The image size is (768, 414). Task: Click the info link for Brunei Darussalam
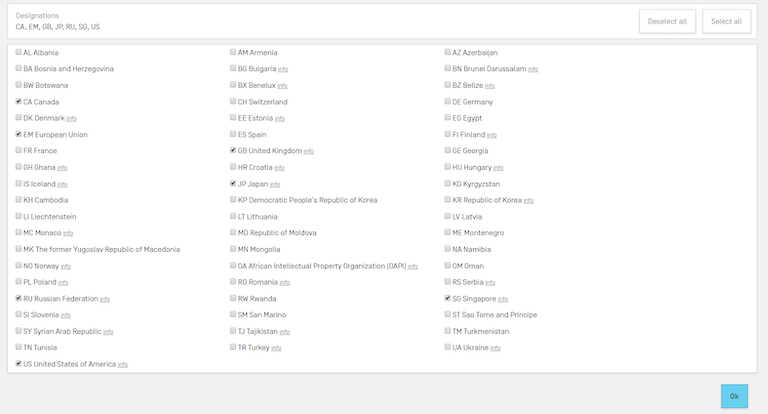(x=533, y=69)
